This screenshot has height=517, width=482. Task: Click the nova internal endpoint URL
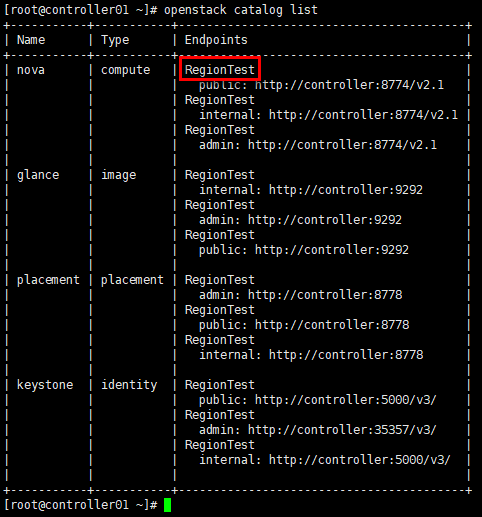pos(363,115)
